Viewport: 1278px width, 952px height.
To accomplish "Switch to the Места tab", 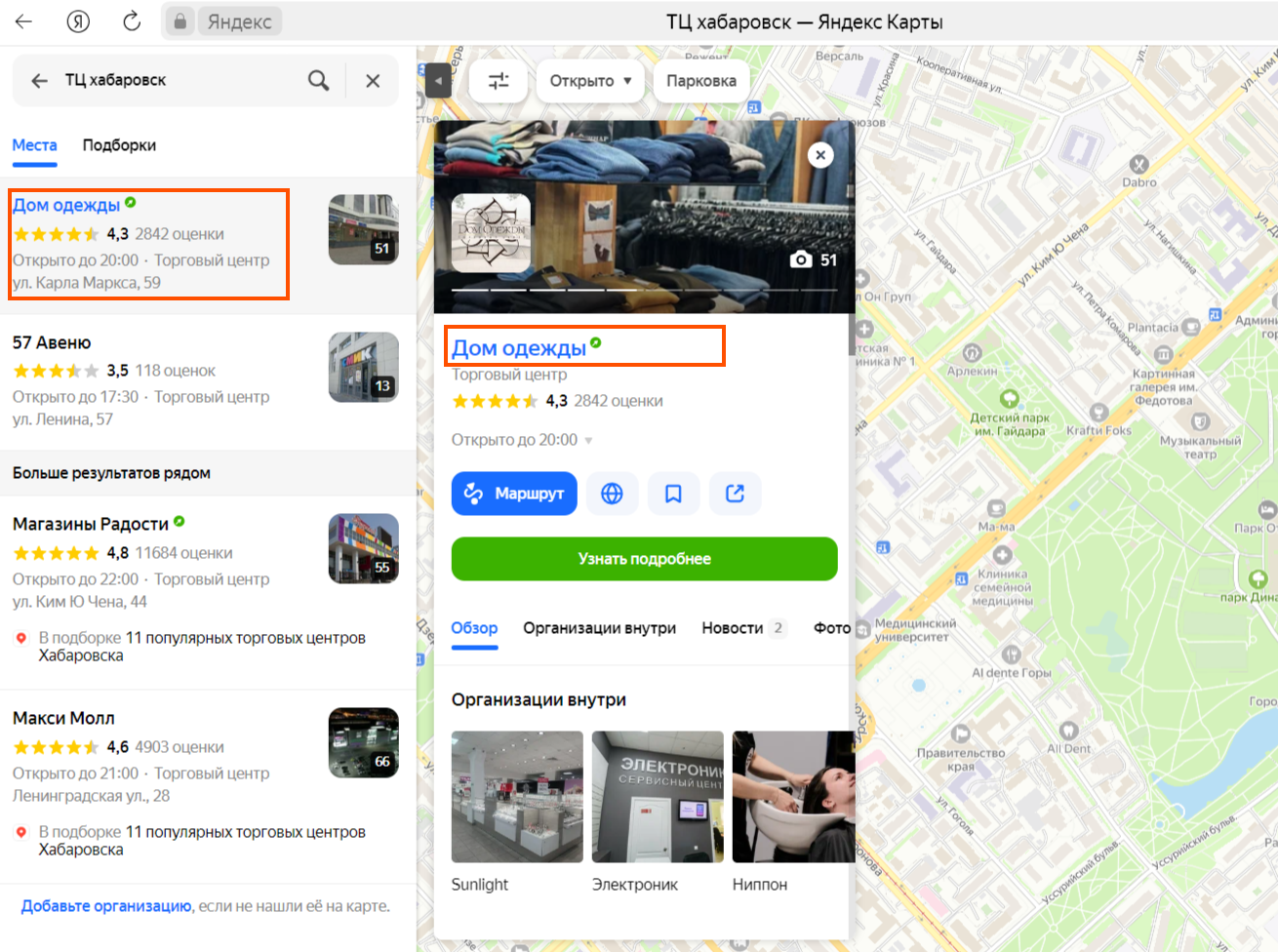I will point(34,145).
